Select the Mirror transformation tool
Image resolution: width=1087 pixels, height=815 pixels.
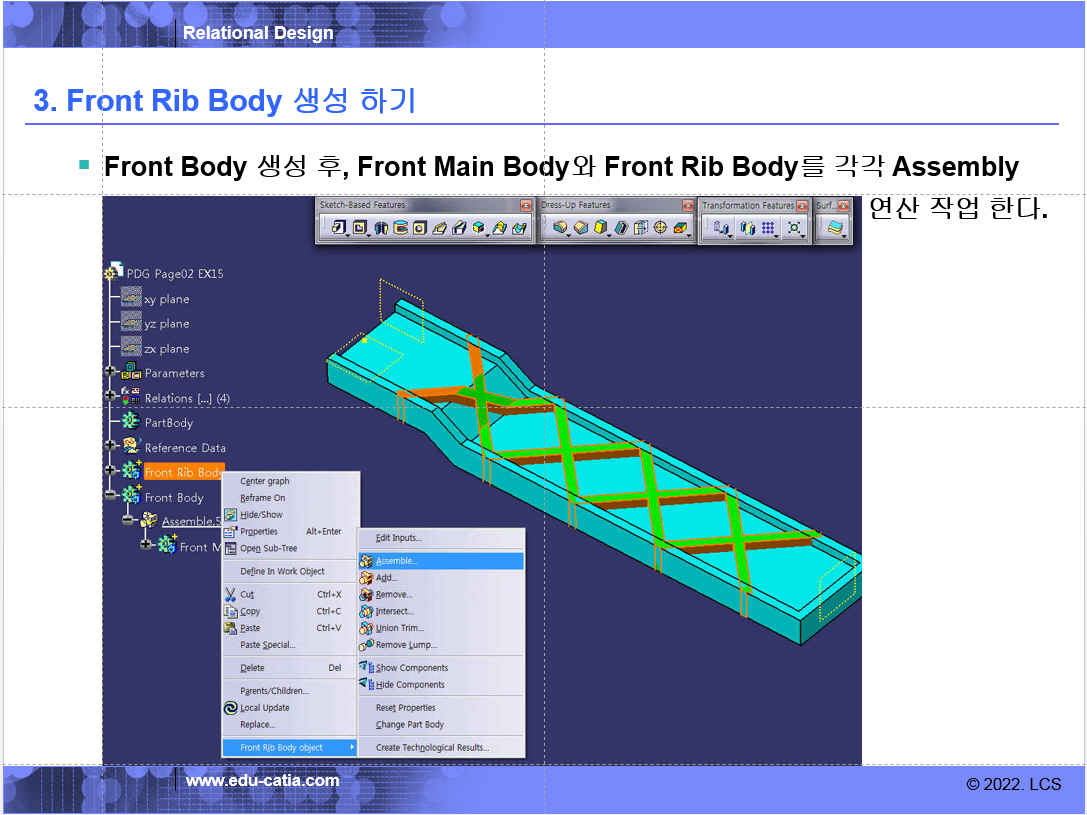click(x=746, y=228)
